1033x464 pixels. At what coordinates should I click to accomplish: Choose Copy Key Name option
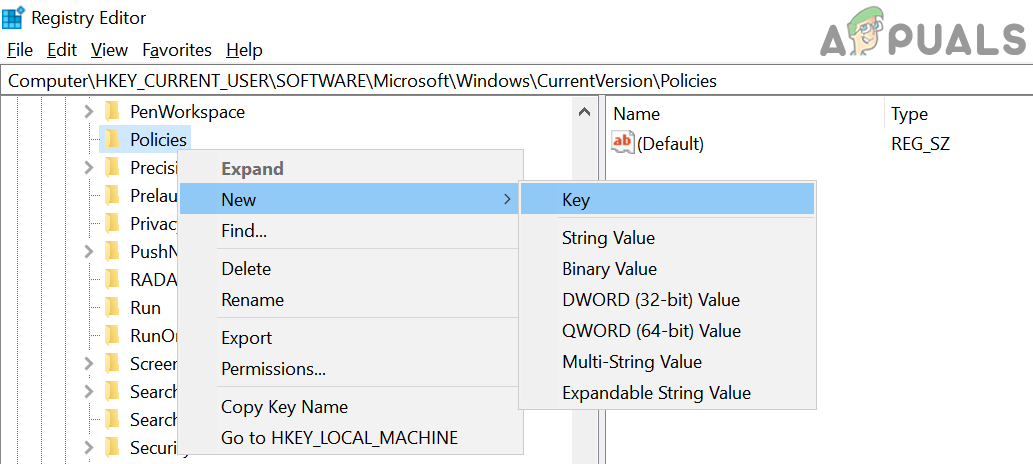[x=284, y=407]
